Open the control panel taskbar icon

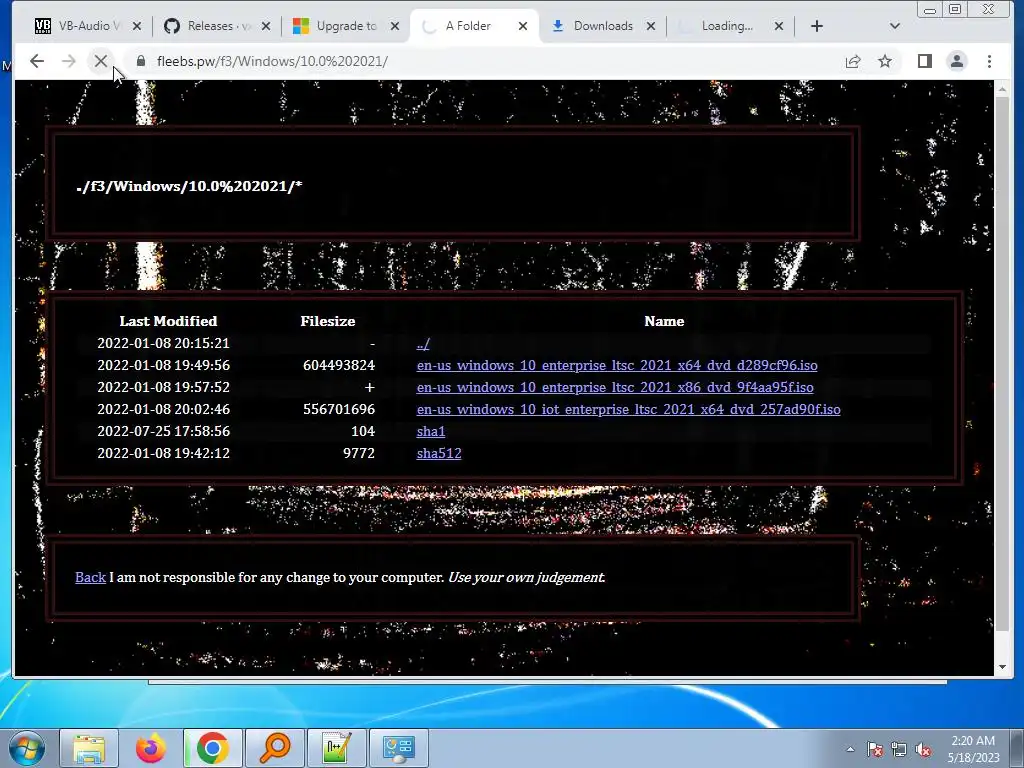(399, 748)
